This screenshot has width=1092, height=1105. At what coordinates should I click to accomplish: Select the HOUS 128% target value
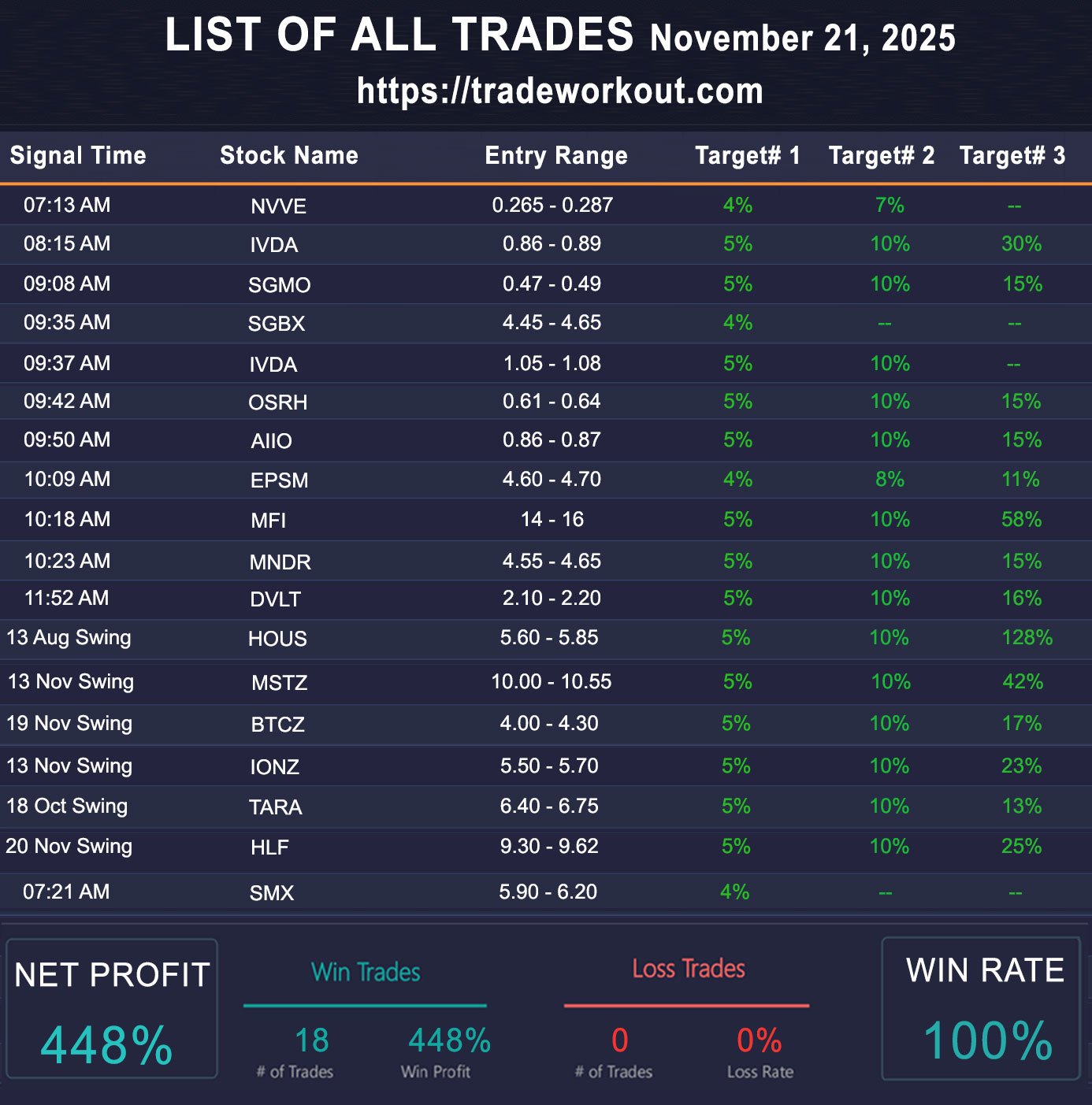pyautogui.click(x=1027, y=637)
